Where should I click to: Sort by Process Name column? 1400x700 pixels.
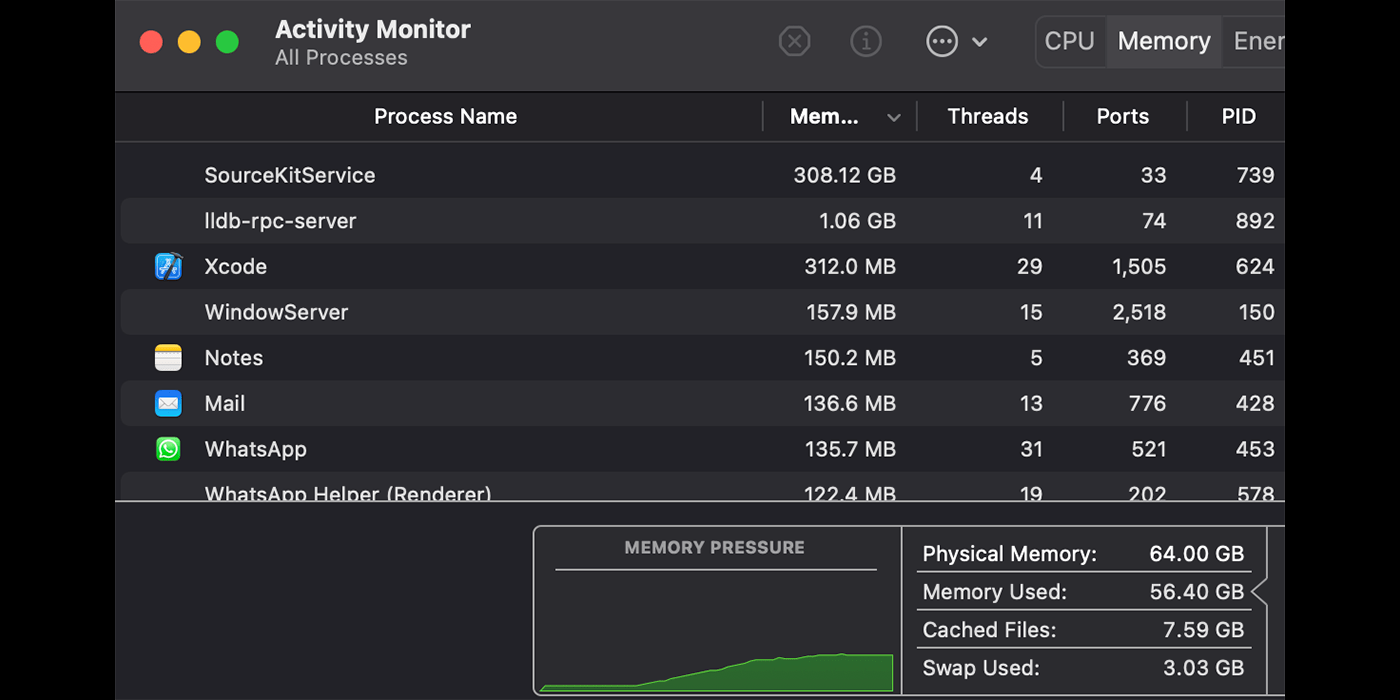click(445, 117)
